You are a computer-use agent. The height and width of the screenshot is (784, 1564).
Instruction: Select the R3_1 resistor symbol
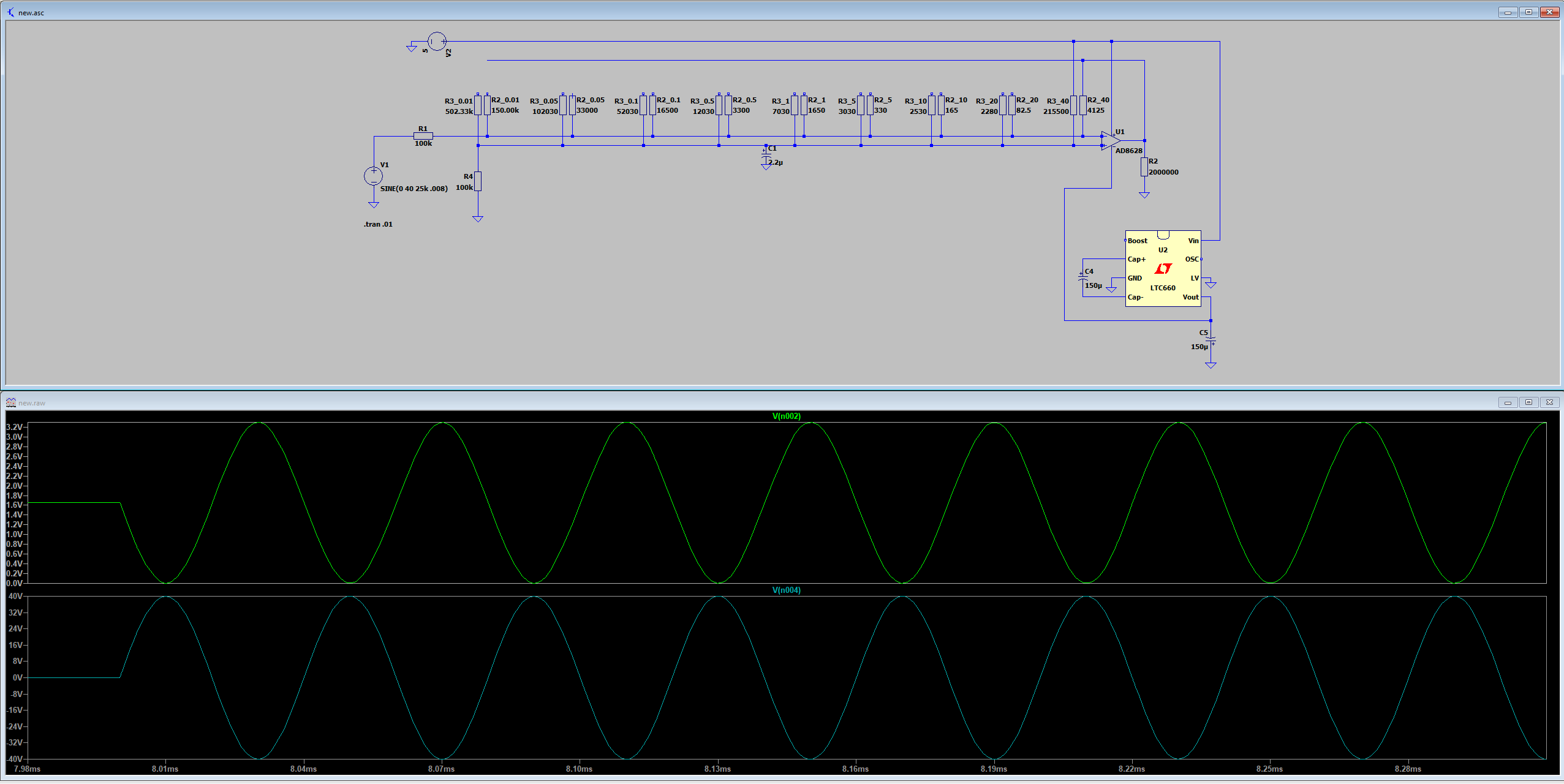pos(795,105)
